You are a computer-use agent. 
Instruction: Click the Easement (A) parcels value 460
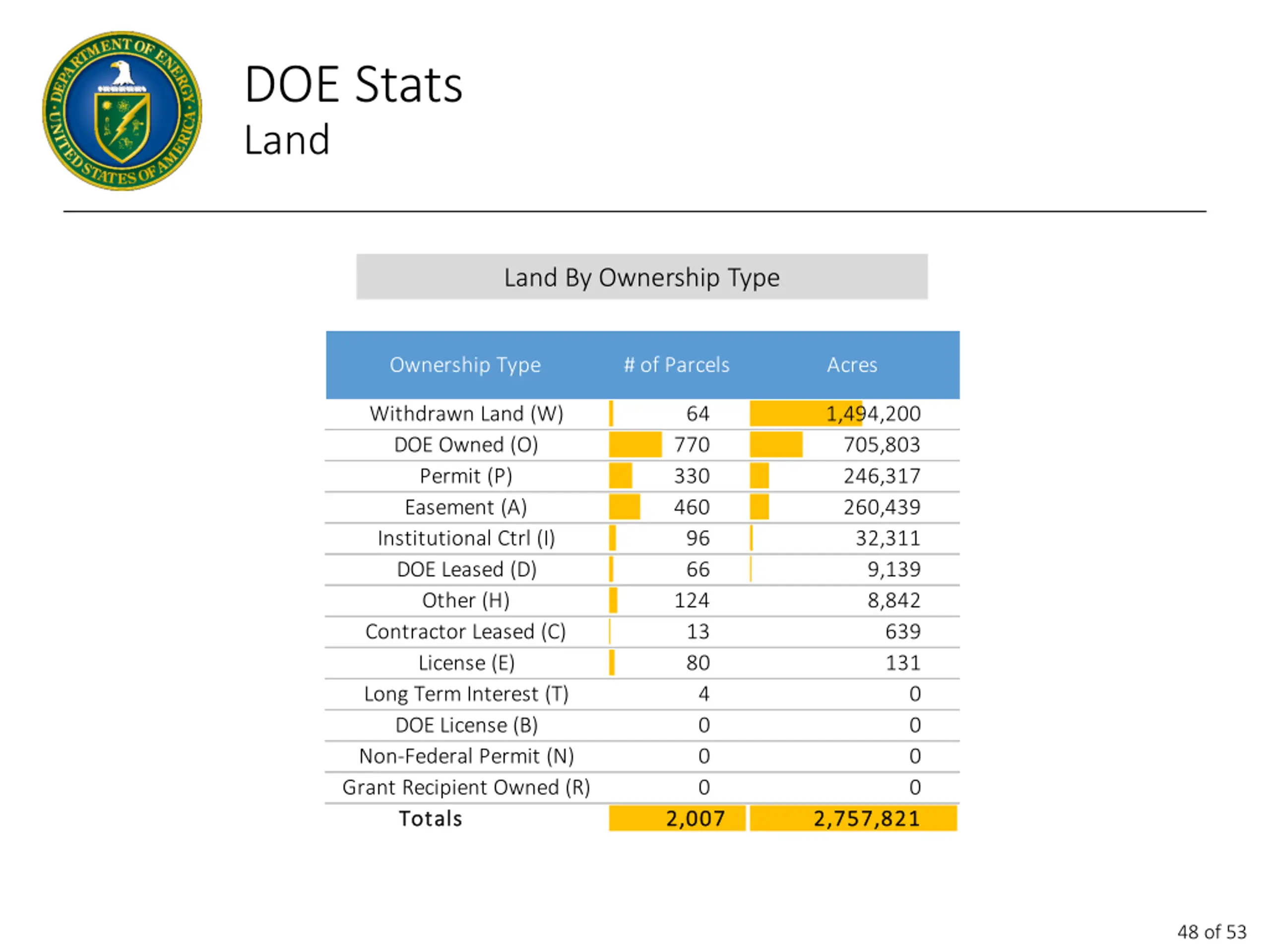coord(691,507)
